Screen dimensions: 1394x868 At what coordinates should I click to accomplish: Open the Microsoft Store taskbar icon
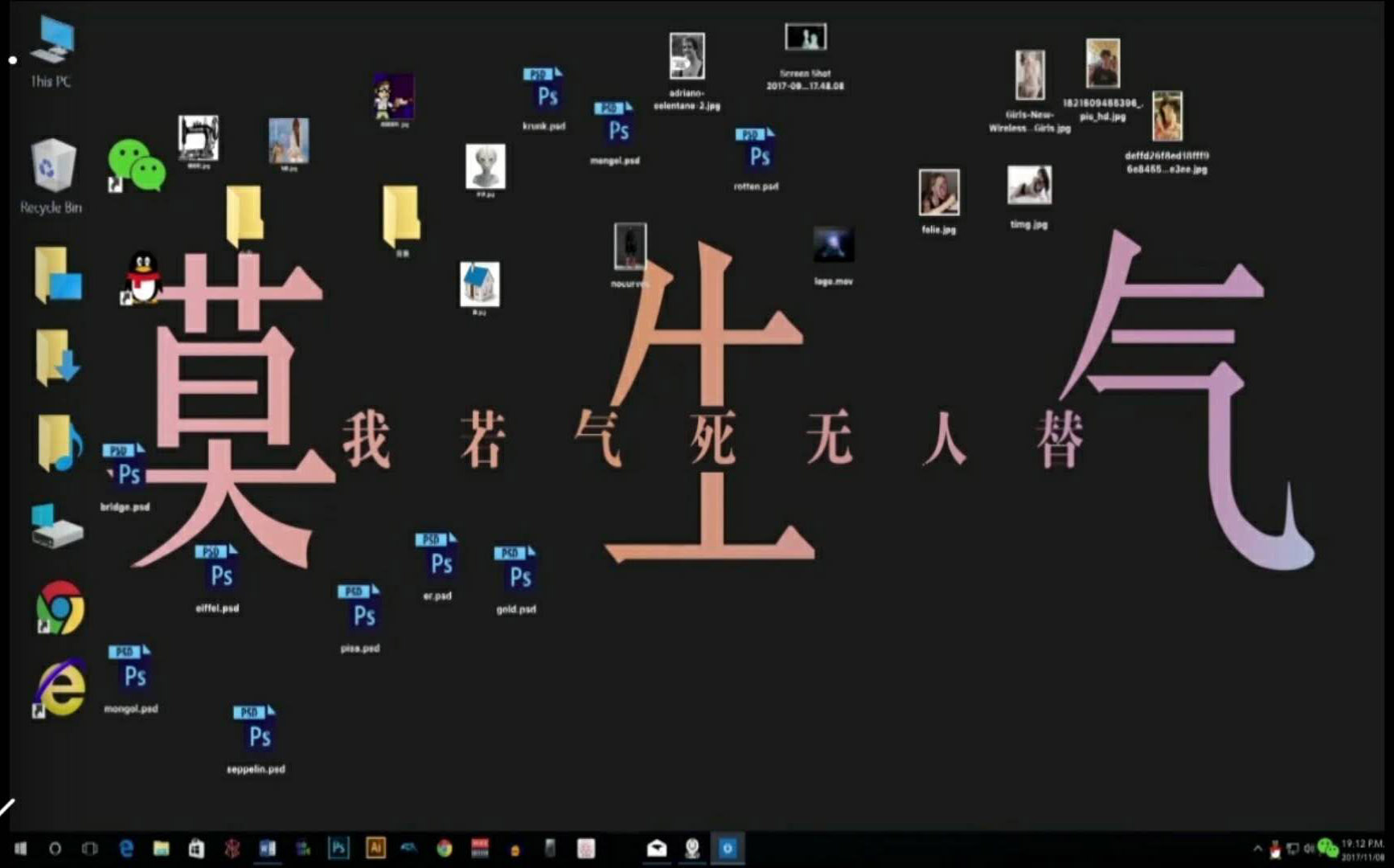tap(196, 849)
